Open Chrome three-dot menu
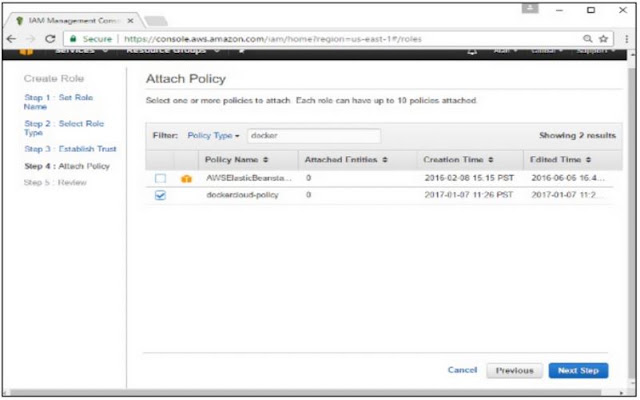The image size is (640, 400). [627, 39]
